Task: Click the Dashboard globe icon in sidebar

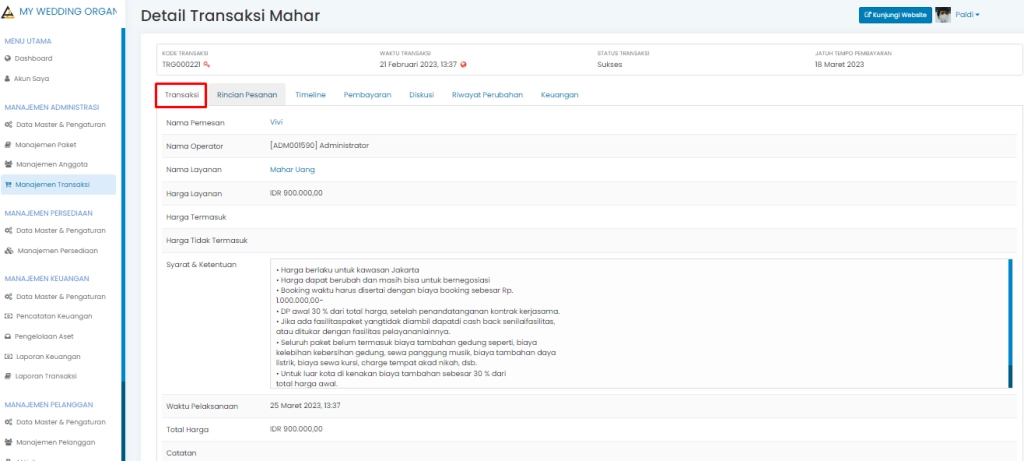Action: click(x=8, y=58)
